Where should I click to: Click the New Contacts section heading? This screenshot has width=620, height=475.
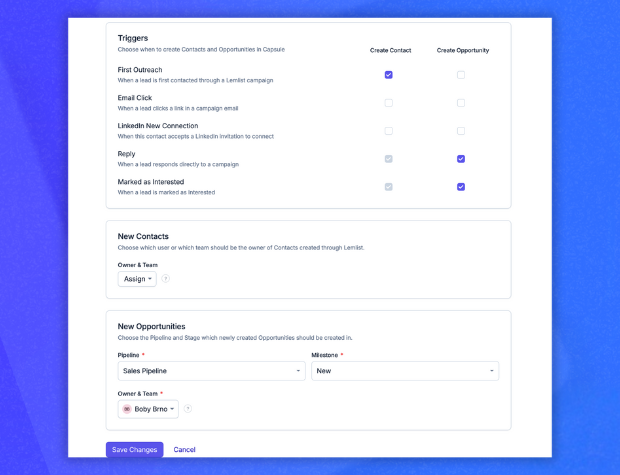tap(143, 236)
